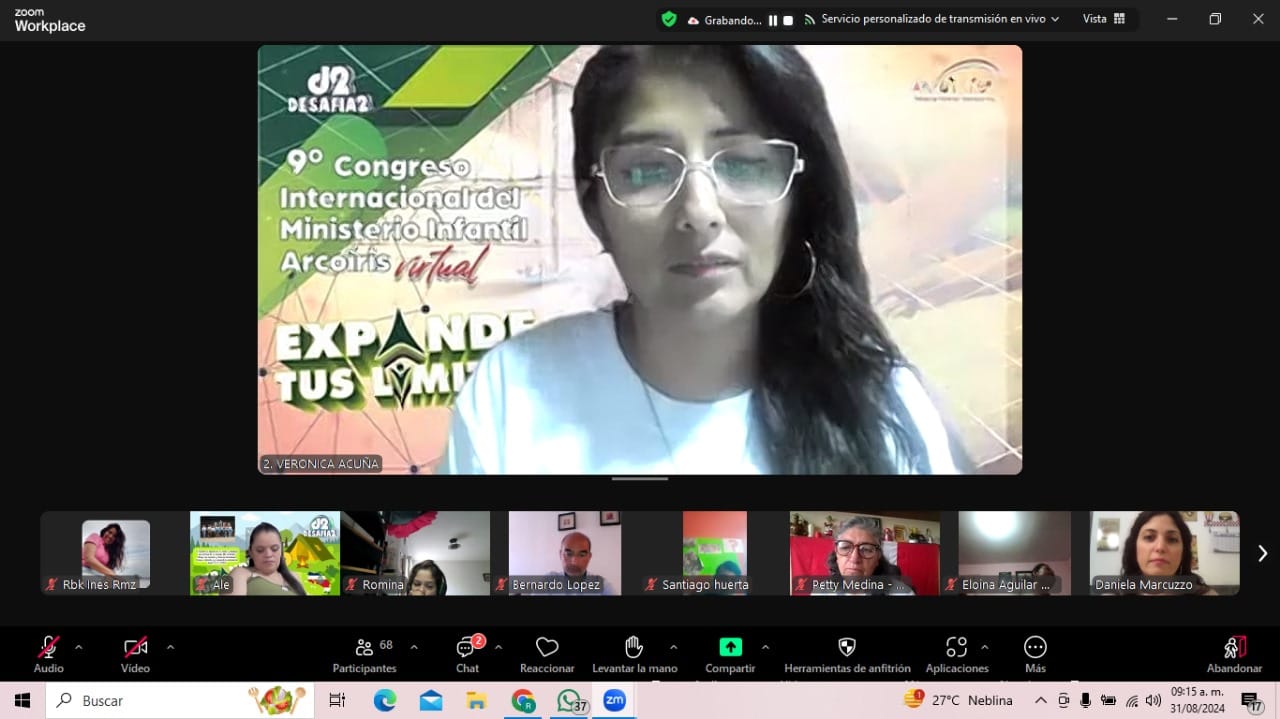Viewport: 1280px width, 719px height.
Task: Select Bernardo Lopez participant thumbnail
Action: (565, 553)
